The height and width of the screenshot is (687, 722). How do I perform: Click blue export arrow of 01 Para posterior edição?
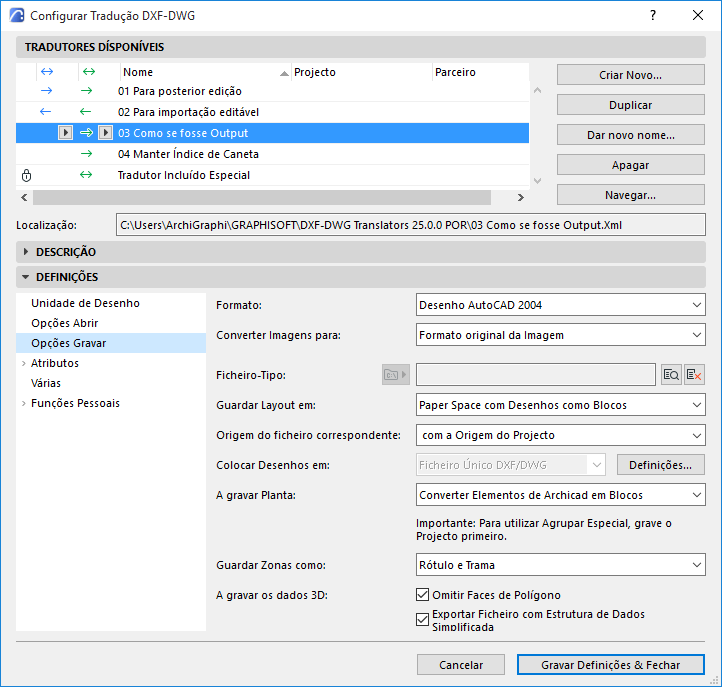(x=47, y=91)
